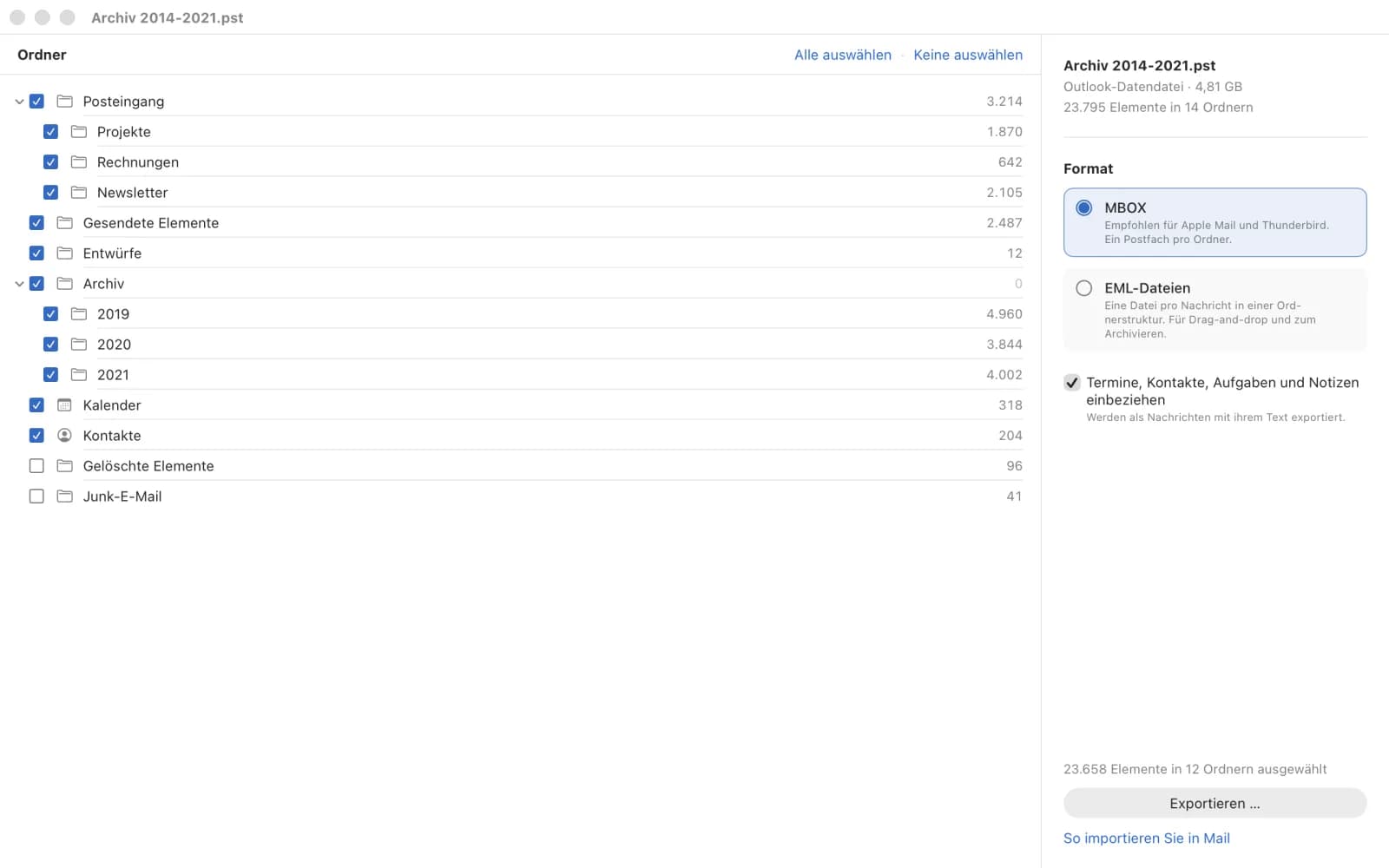Viewport: 1389px width, 868px height.
Task: Click the Newsletter folder icon
Action: (x=79, y=193)
